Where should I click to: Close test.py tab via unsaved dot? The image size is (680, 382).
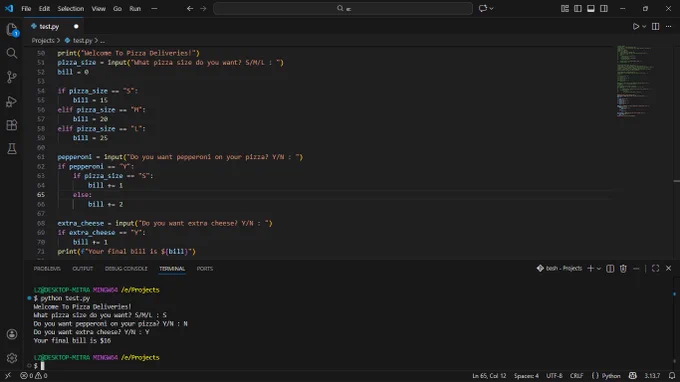[76, 26]
